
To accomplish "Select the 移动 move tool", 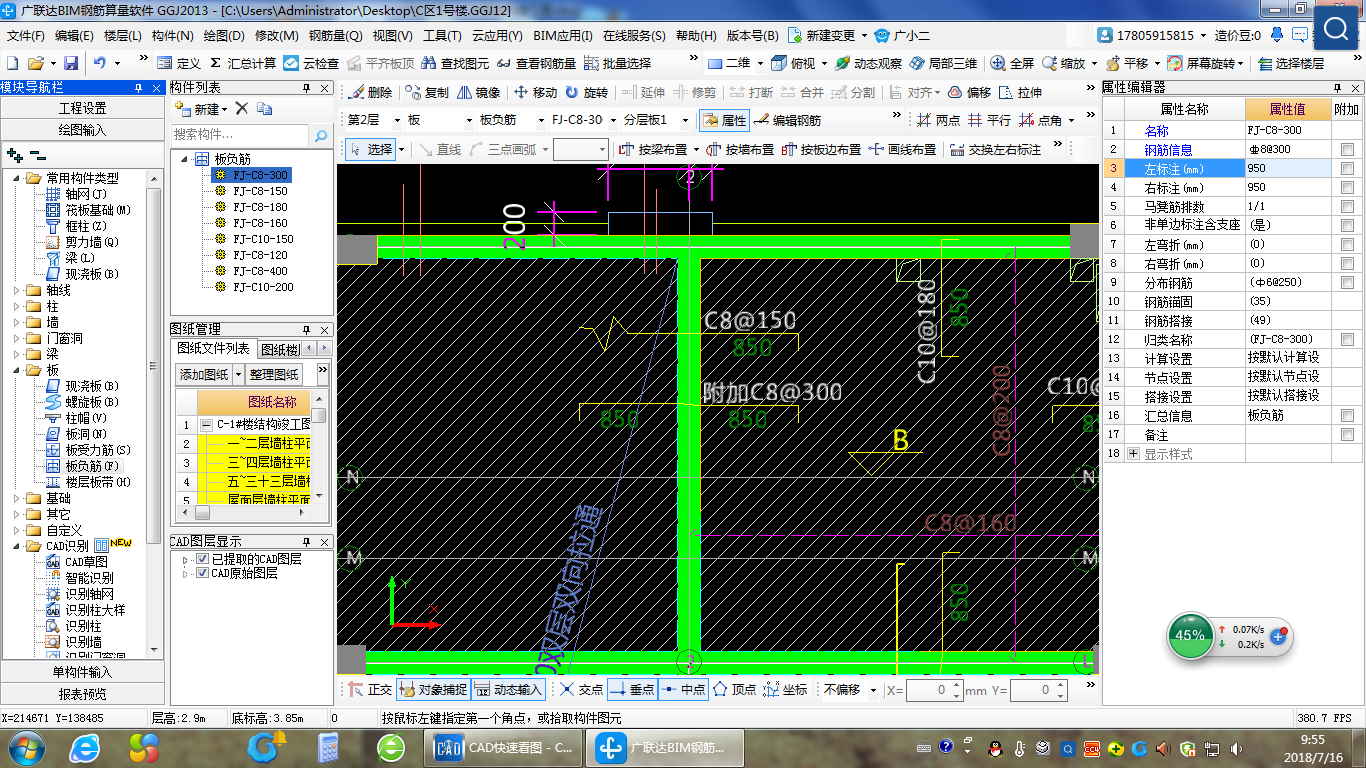I will coord(535,92).
